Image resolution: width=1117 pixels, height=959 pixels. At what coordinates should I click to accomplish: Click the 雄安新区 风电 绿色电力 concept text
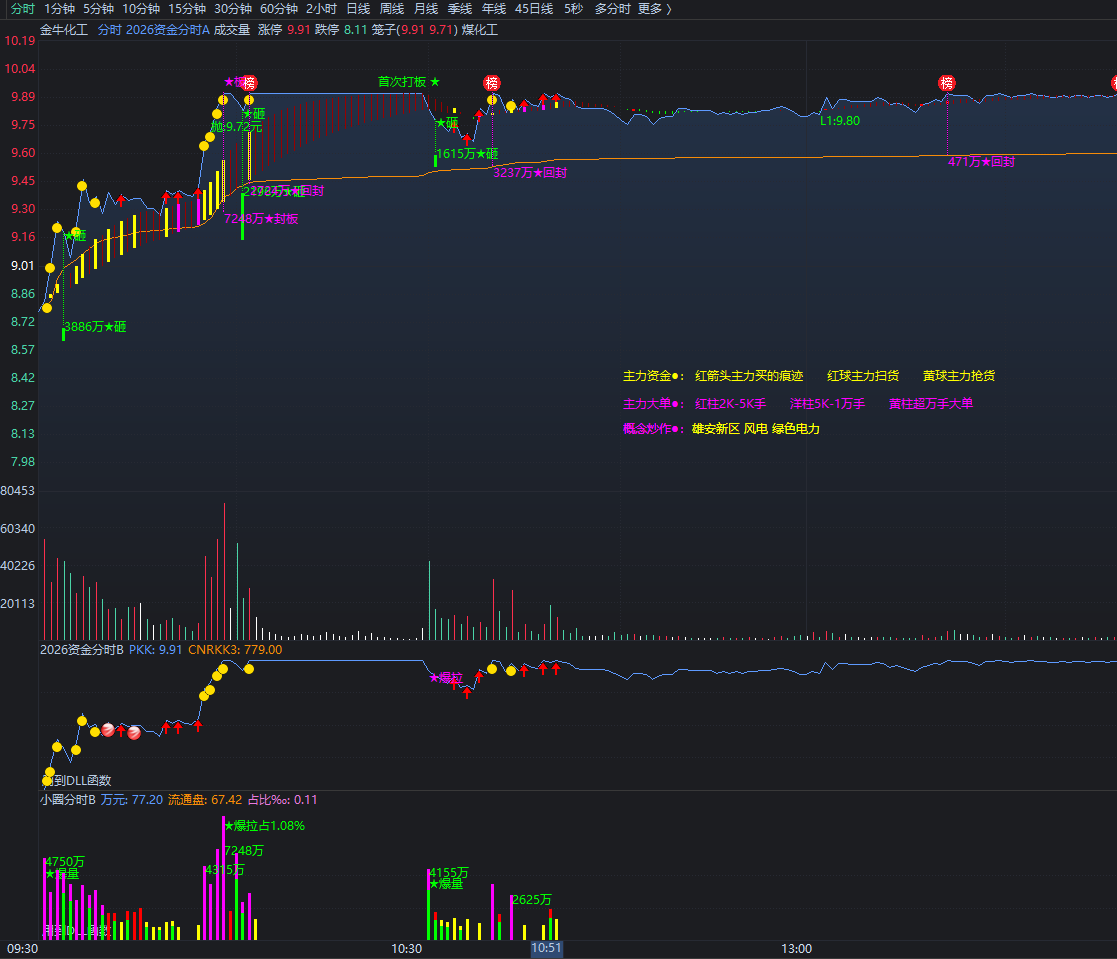pos(756,429)
